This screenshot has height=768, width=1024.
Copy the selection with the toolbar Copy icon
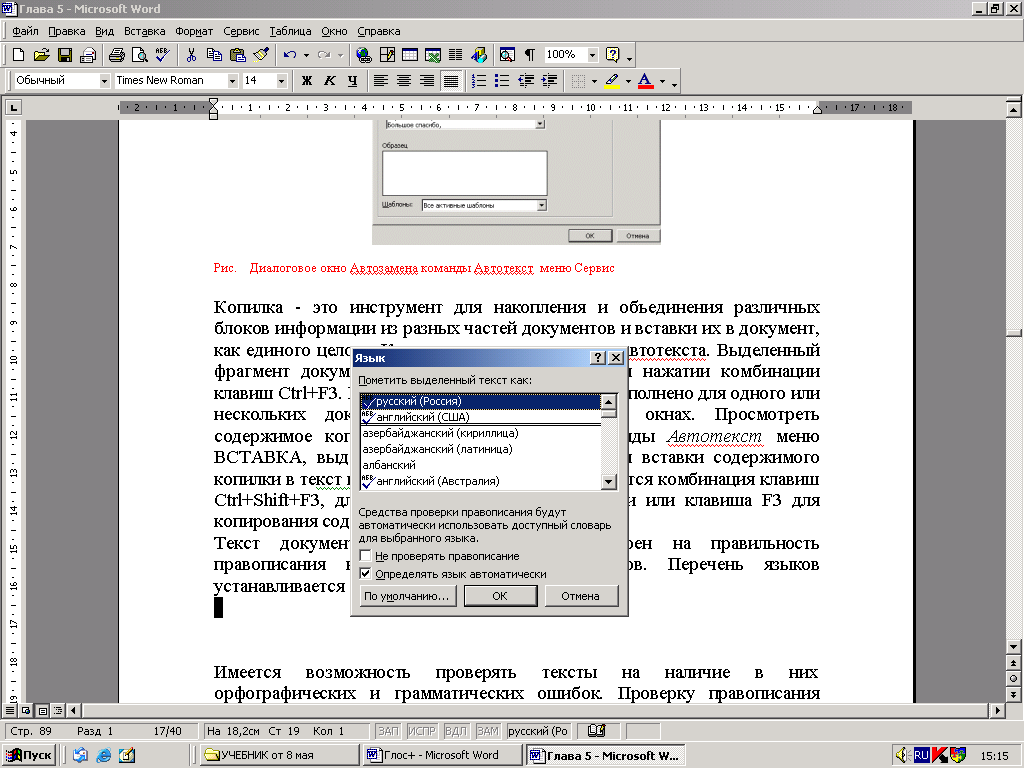pos(214,55)
